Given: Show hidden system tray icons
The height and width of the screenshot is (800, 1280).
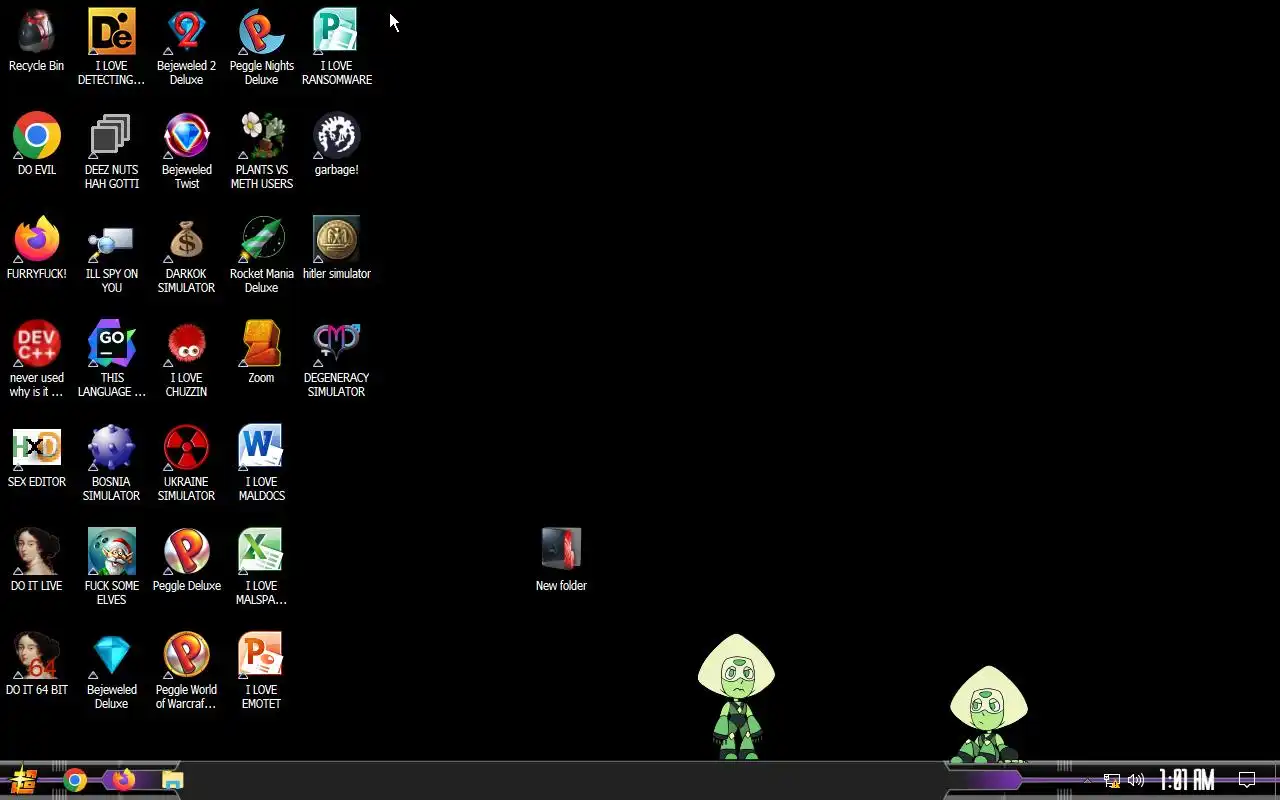Looking at the screenshot, I should pyautogui.click(x=1087, y=780).
